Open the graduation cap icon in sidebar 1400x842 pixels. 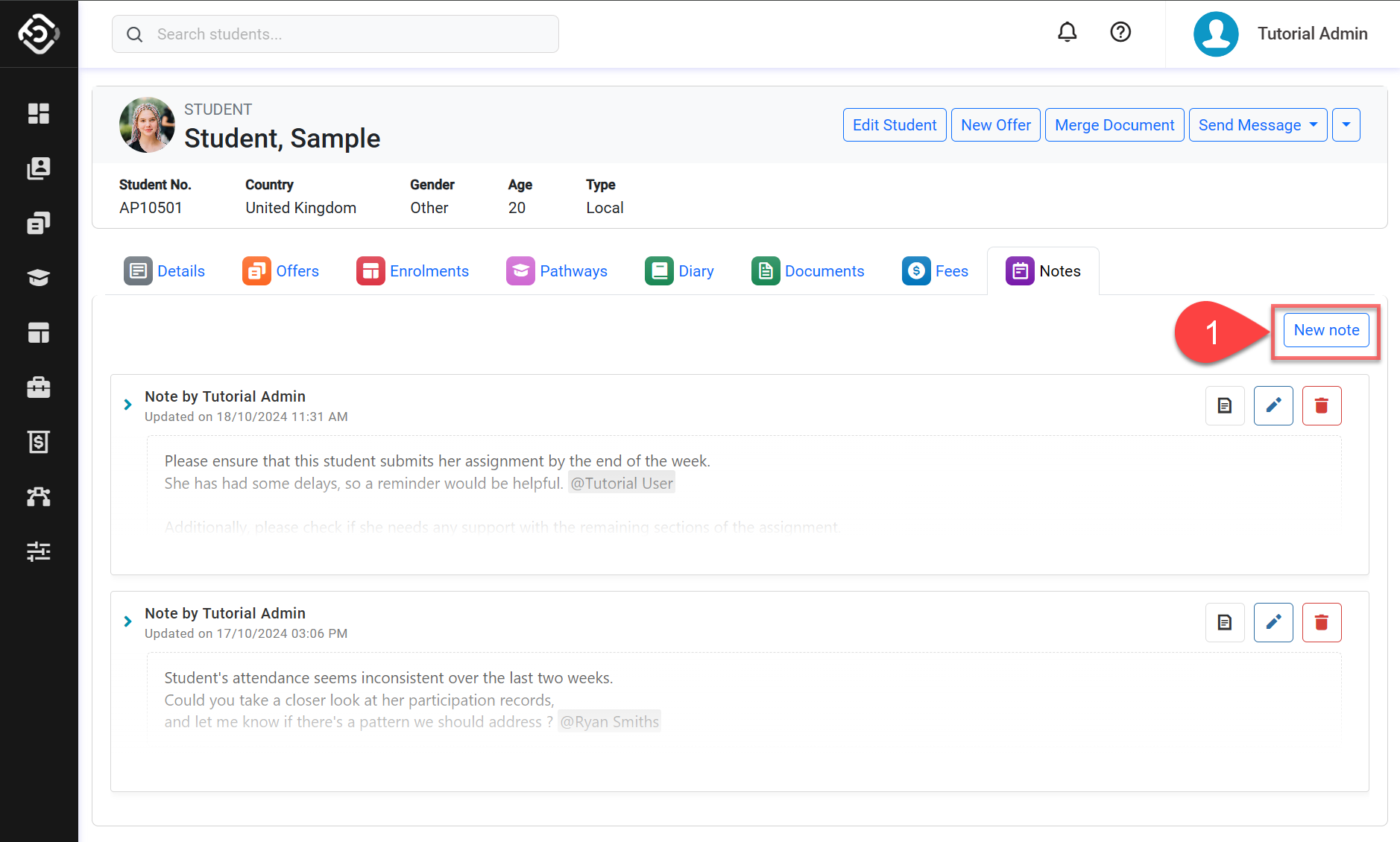39,278
